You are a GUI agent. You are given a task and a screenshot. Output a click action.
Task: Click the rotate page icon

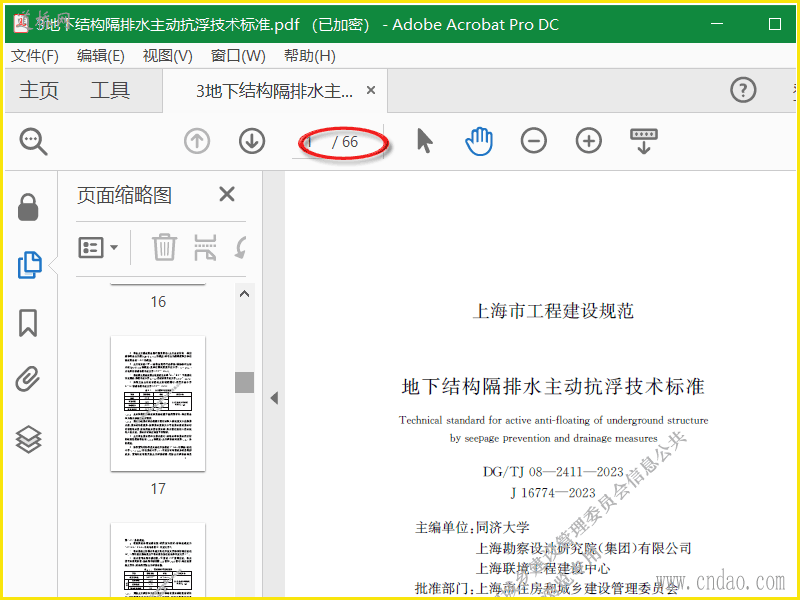[x=240, y=247]
